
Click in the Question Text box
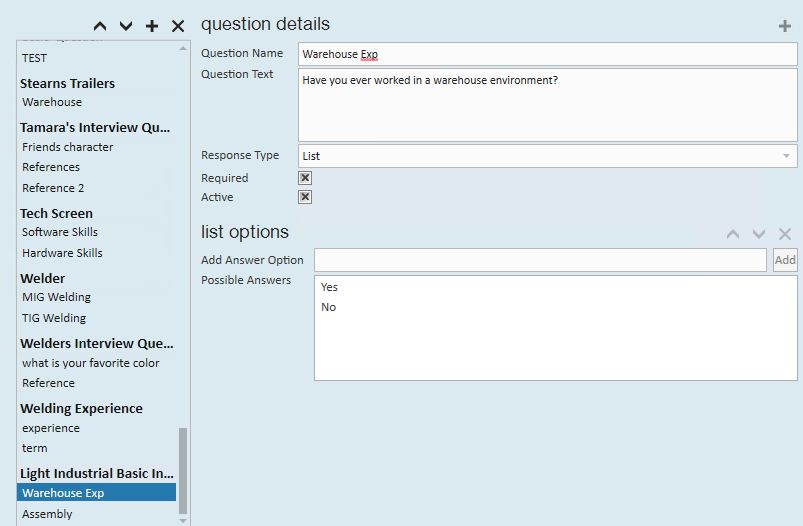pyautogui.click(x=548, y=105)
